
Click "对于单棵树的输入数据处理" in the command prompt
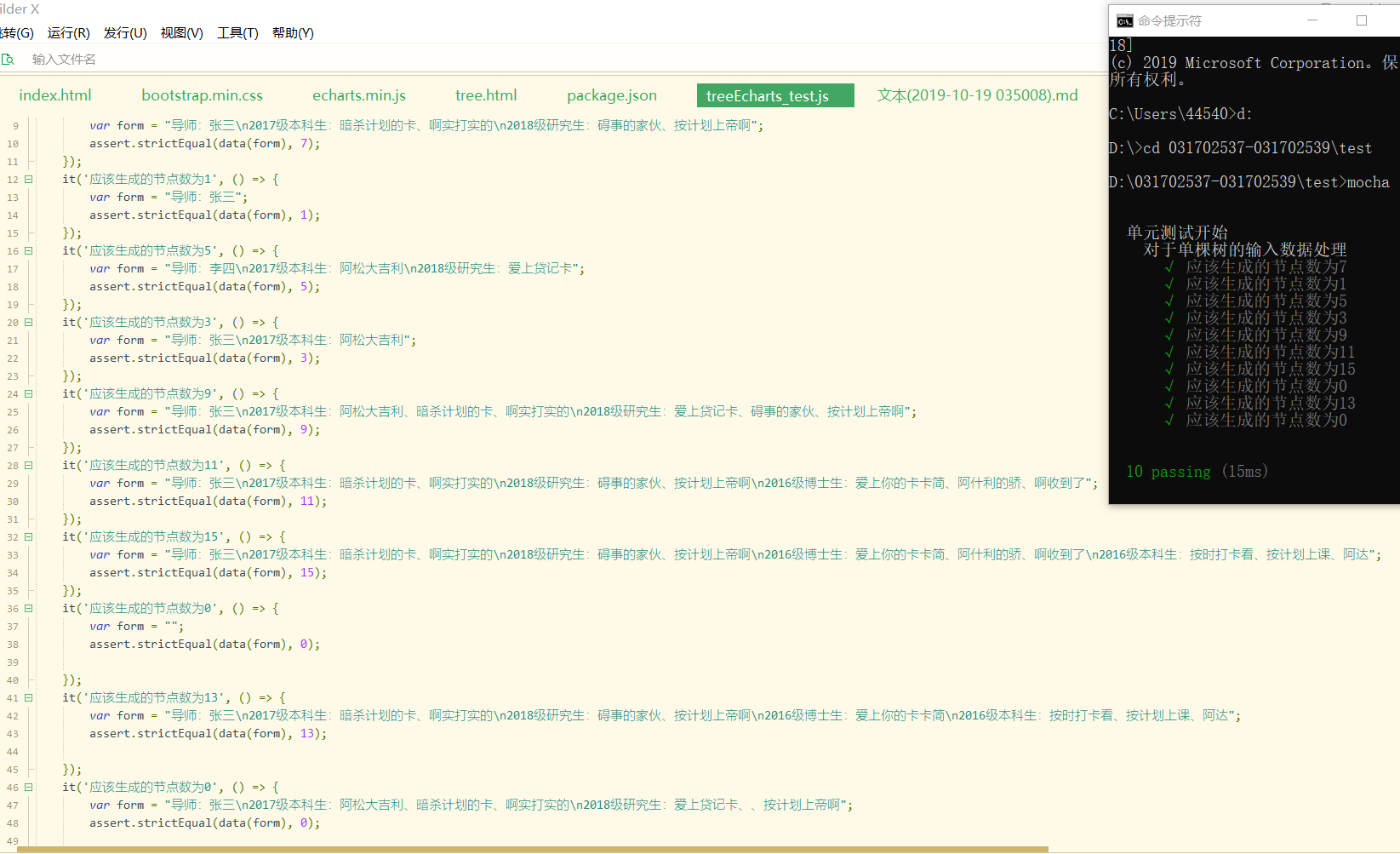pos(1245,249)
